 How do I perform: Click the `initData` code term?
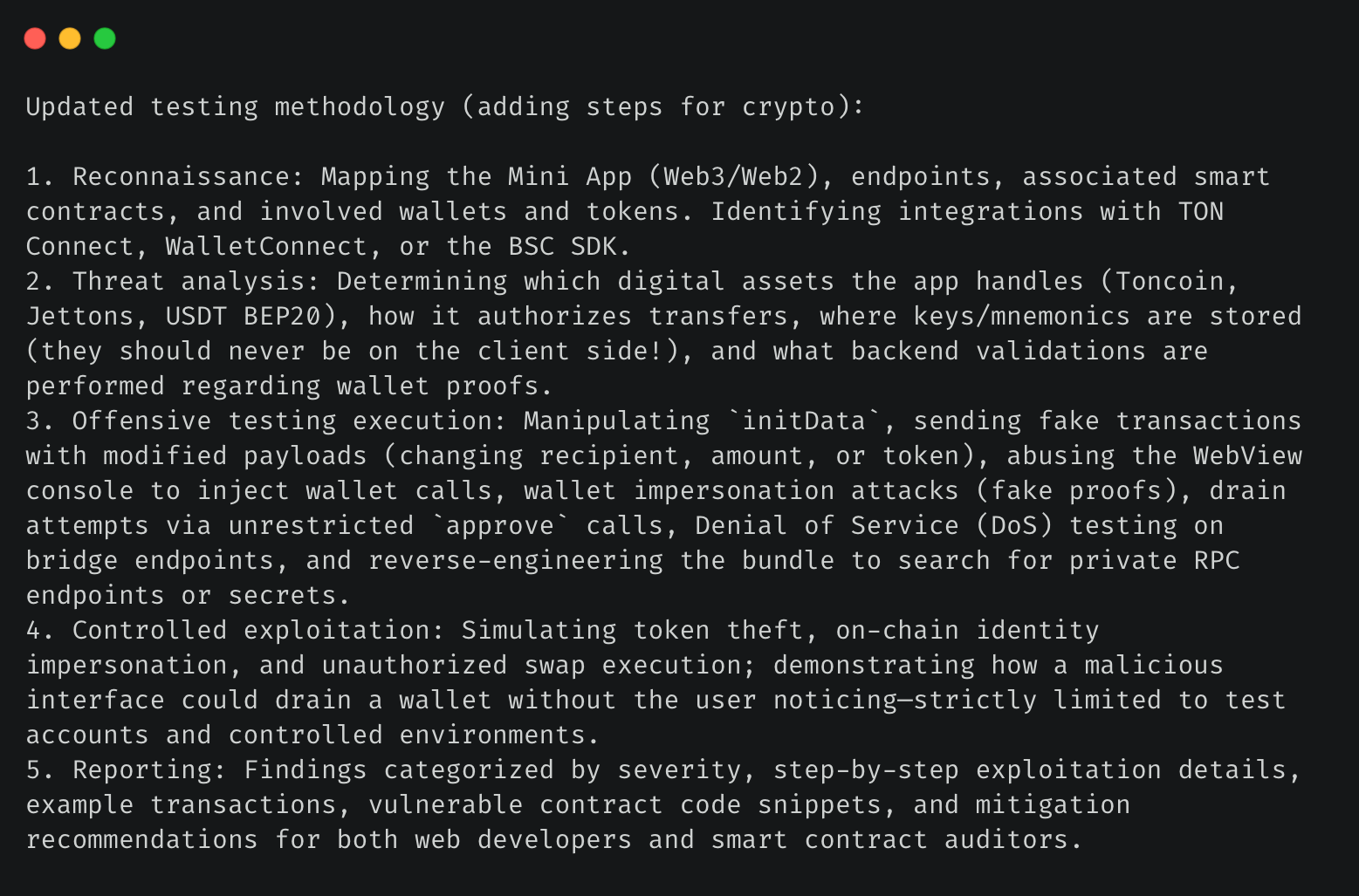pyautogui.click(x=804, y=421)
